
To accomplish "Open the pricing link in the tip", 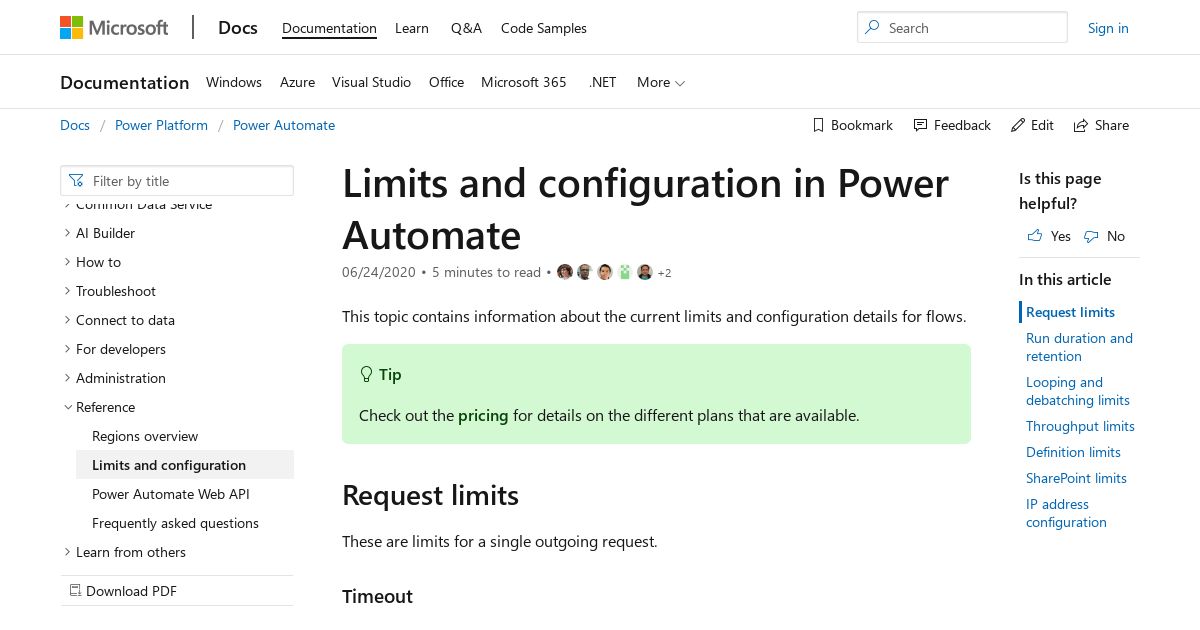I will click(x=483, y=415).
